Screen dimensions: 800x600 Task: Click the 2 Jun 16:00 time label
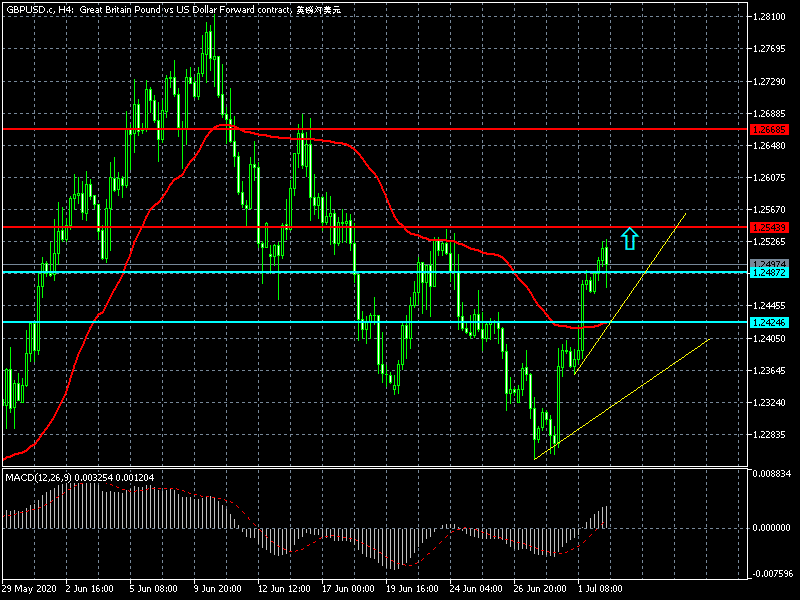(x=89, y=589)
